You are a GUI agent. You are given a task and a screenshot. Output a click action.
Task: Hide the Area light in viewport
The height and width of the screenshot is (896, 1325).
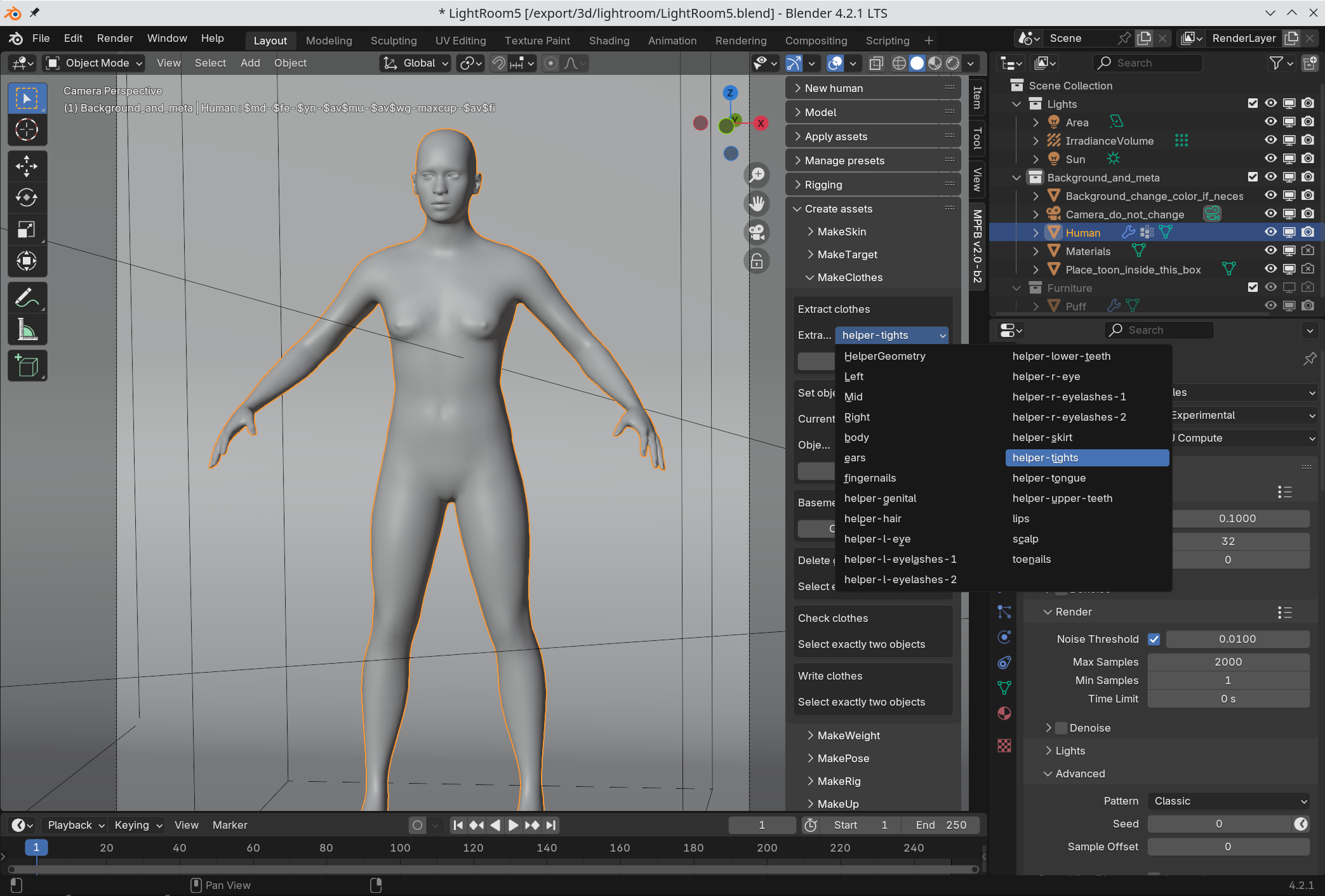(x=1270, y=122)
